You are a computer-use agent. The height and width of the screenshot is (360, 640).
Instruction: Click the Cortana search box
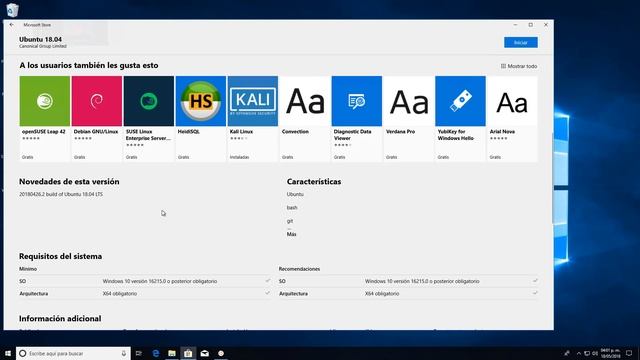73,353
